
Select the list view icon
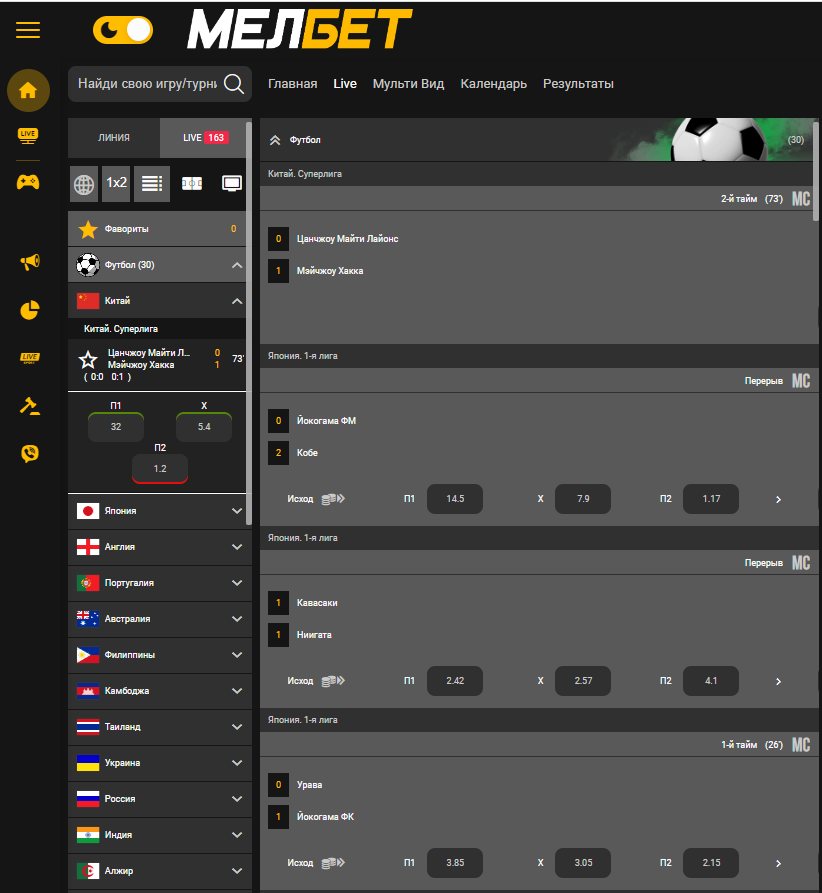coord(152,183)
